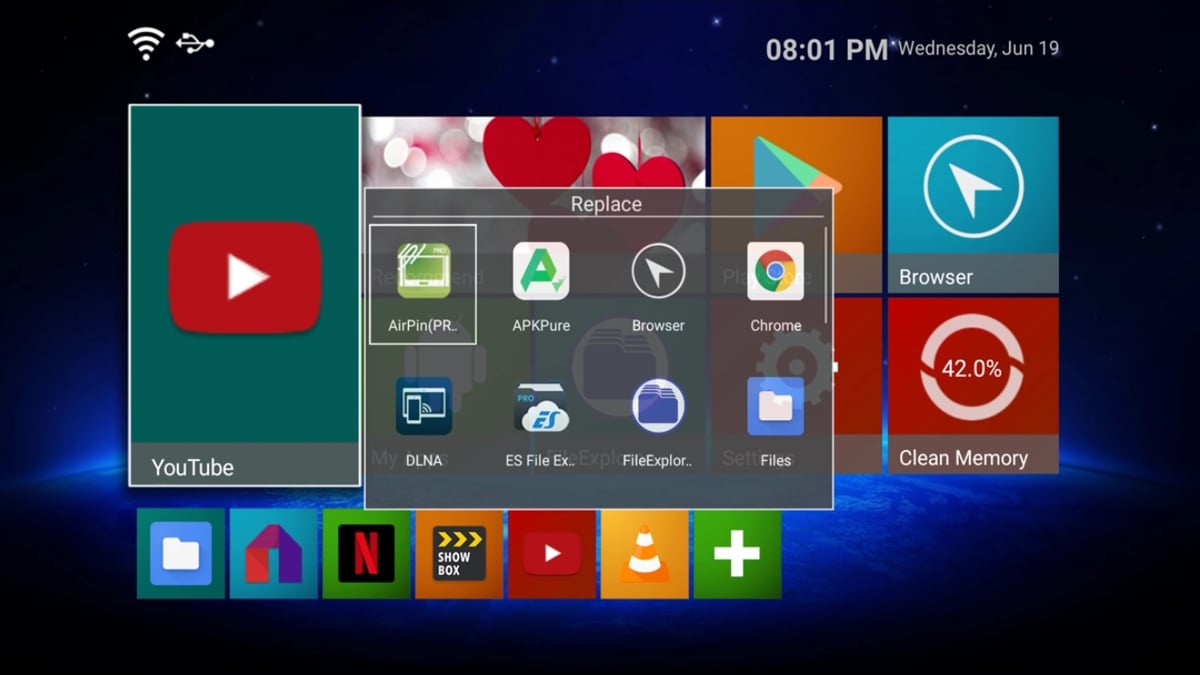
Task: Launch the VLC cone shortcut
Action: (645, 554)
